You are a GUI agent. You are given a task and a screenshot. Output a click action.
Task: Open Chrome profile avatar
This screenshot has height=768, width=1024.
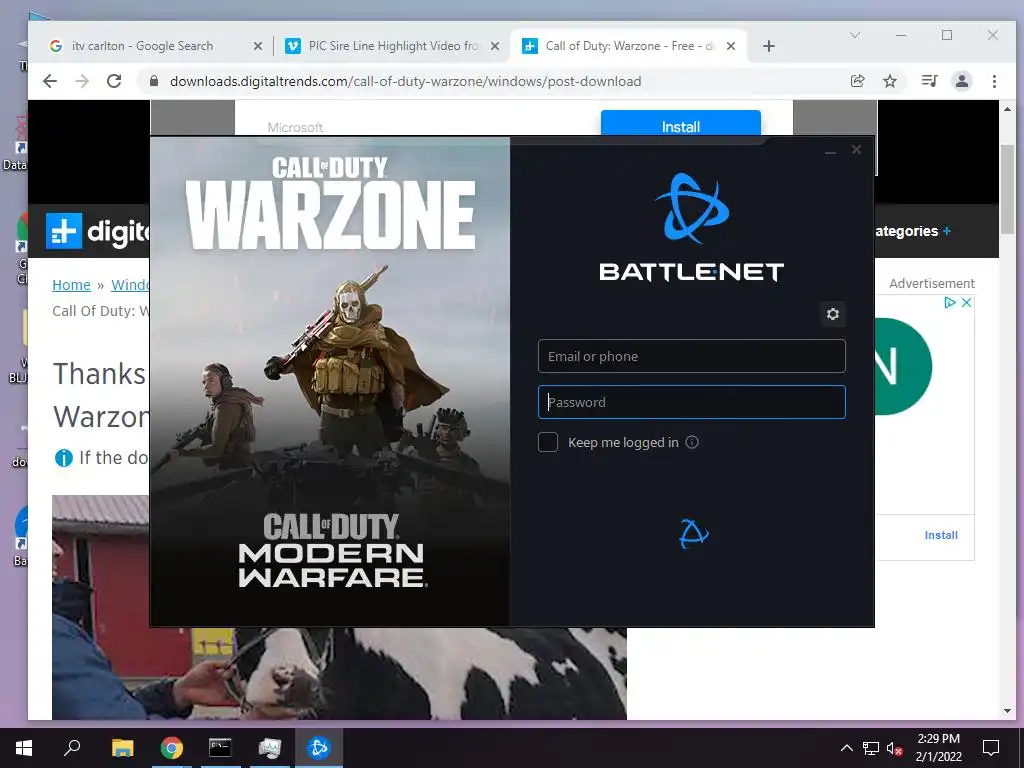pos(962,81)
